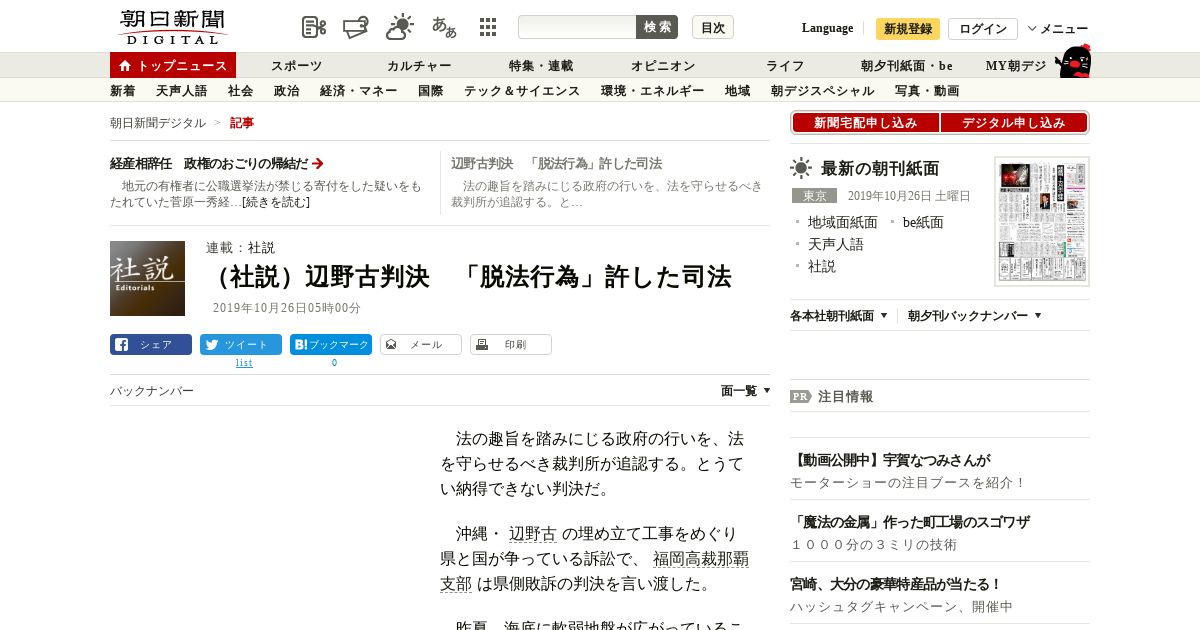This screenshot has height=630, width=1200.
Task: Click the 新規登録 button
Action: coord(908,29)
